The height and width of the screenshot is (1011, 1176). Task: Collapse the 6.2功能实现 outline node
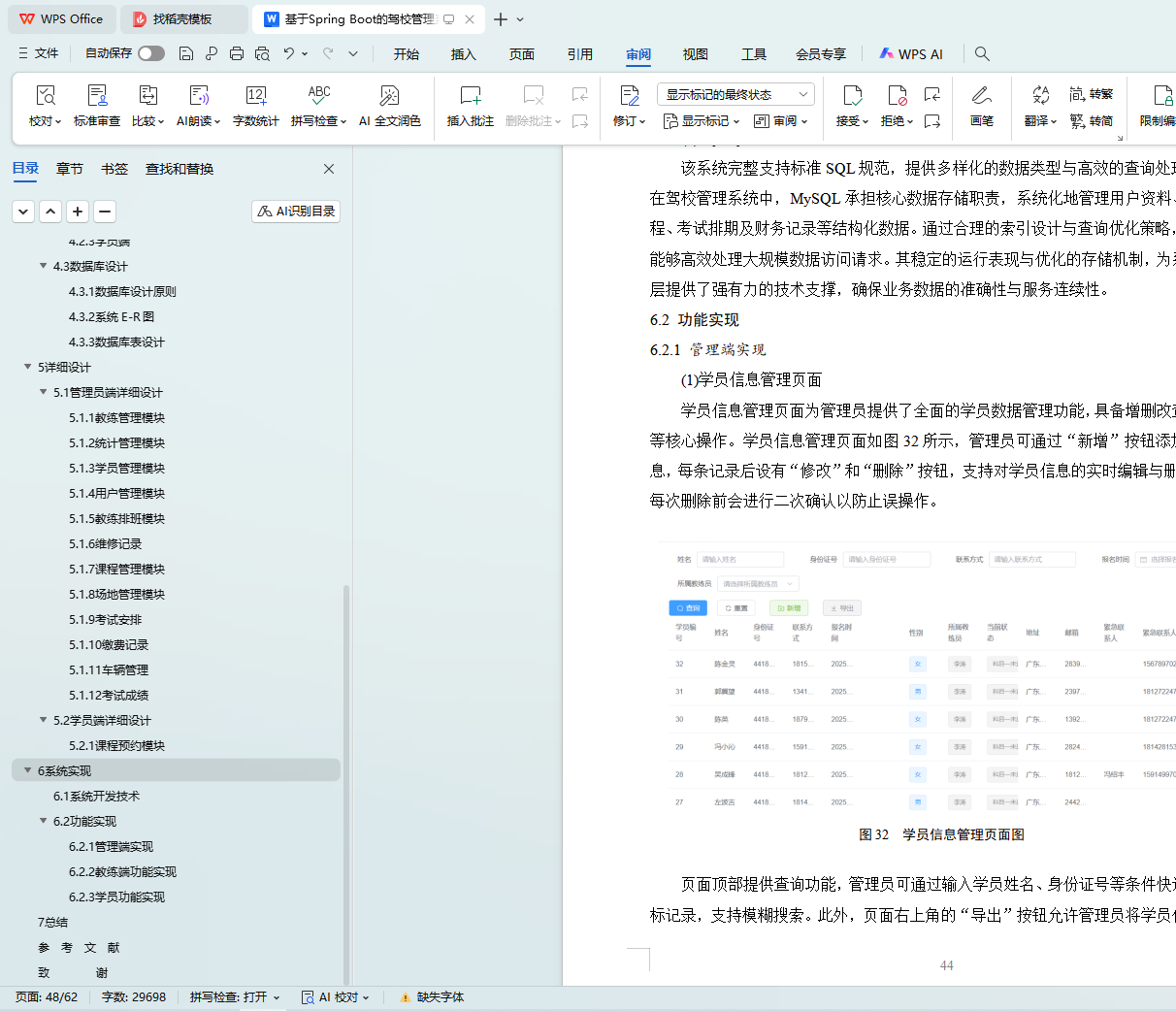click(44, 822)
